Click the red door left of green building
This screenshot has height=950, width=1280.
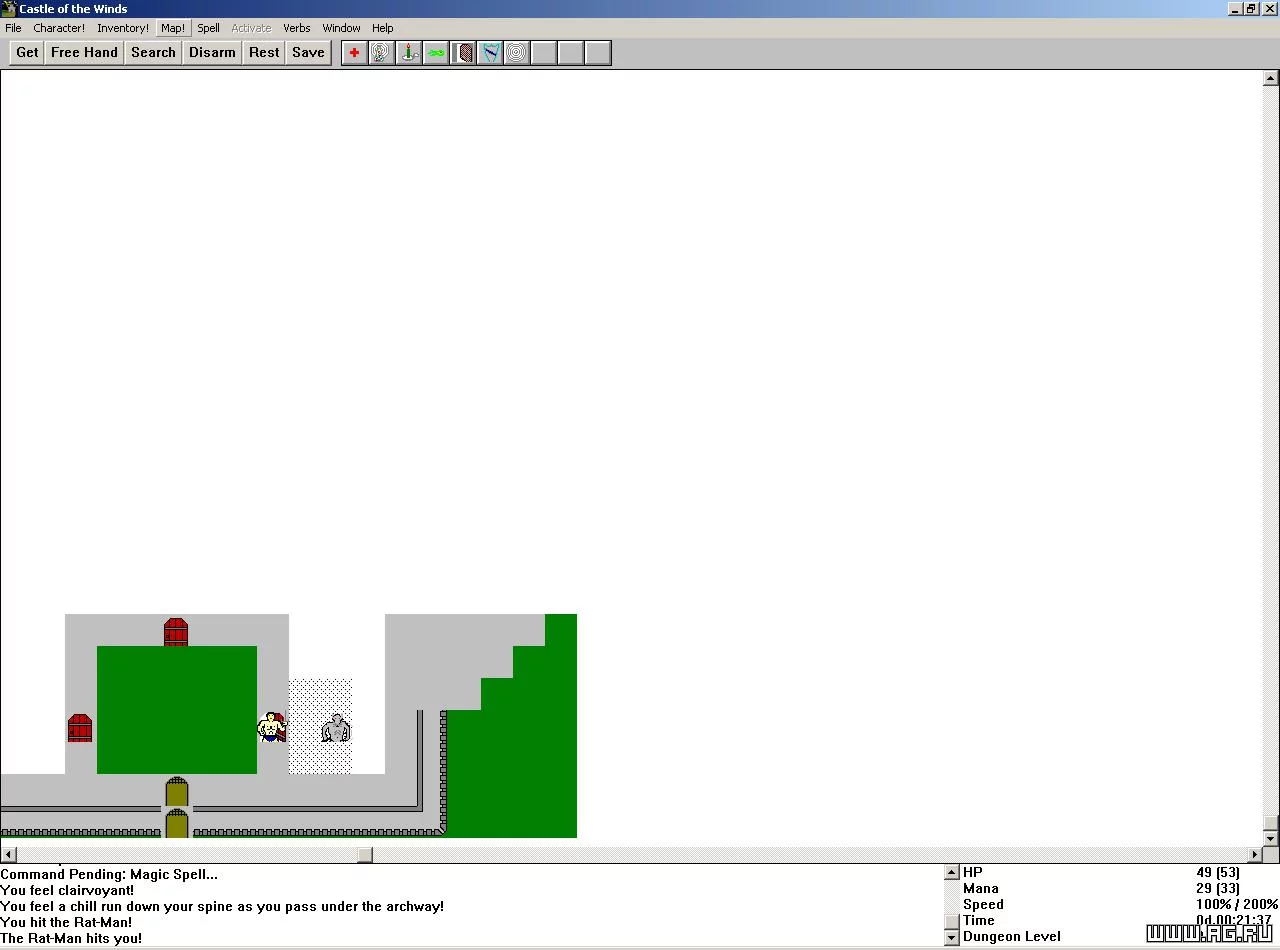click(80, 728)
